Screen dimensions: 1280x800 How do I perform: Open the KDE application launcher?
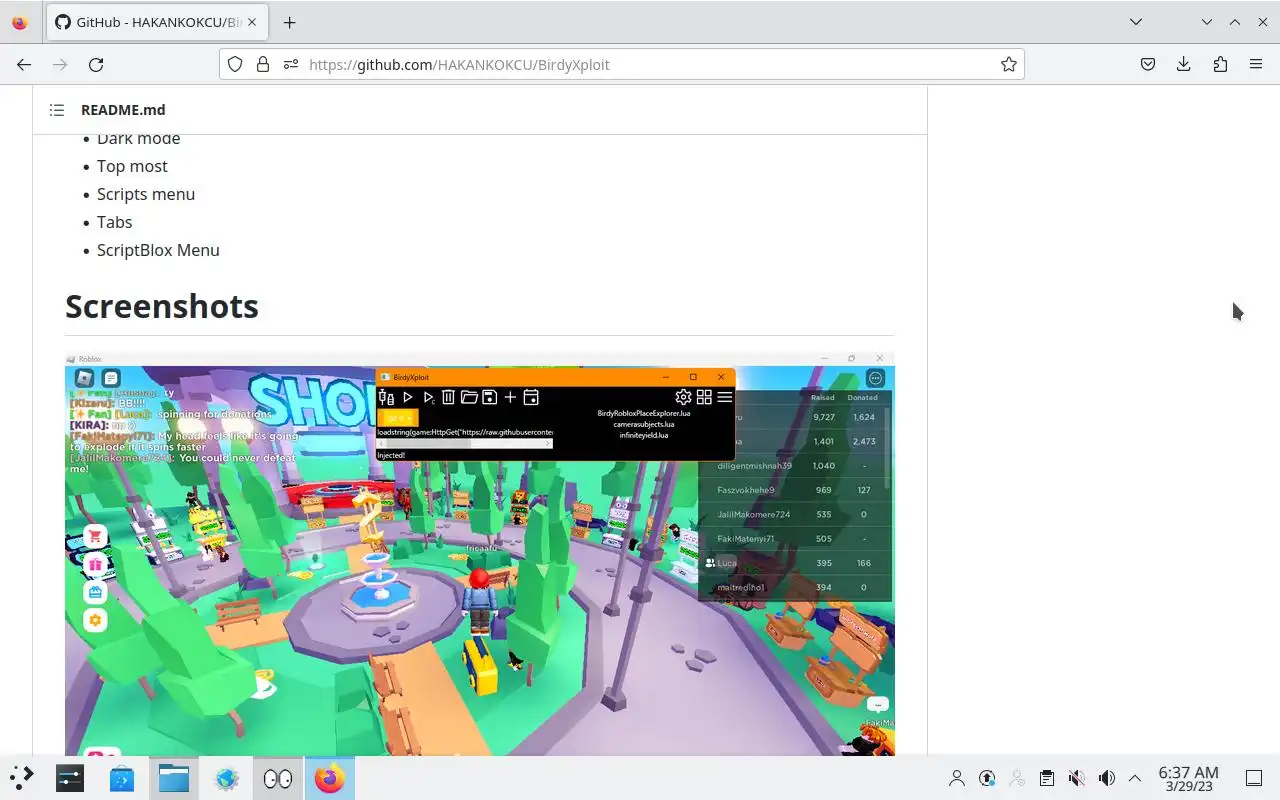pyautogui.click(x=22, y=778)
